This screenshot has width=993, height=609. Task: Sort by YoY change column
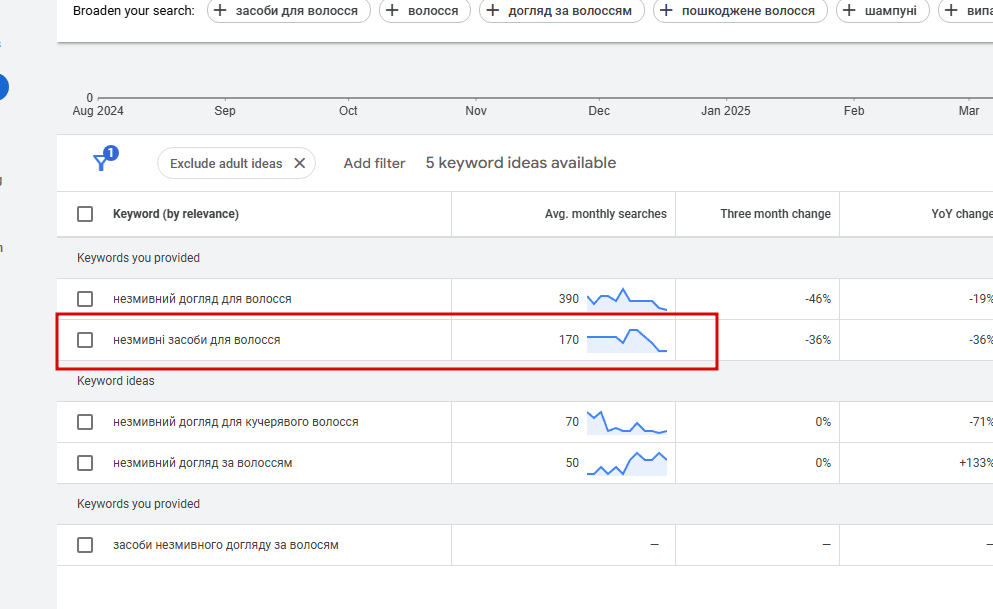(x=962, y=214)
